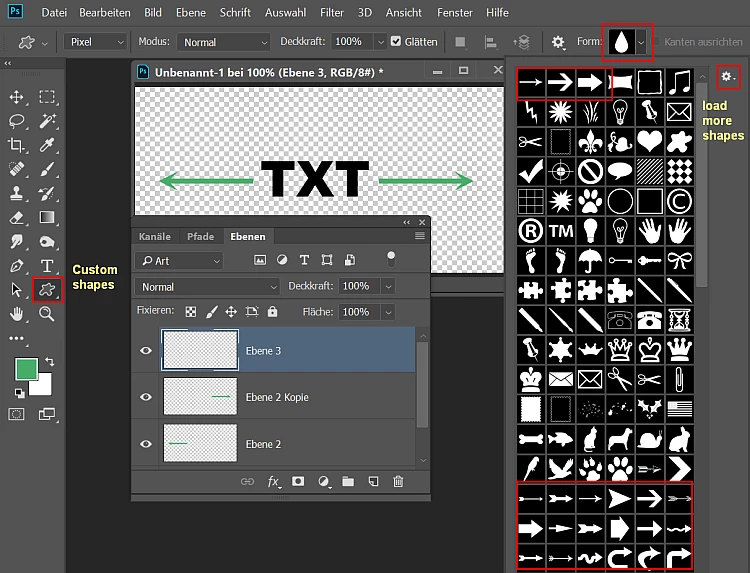The width and height of the screenshot is (750, 573).
Task: Create a new layer group folder
Action: click(x=348, y=481)
